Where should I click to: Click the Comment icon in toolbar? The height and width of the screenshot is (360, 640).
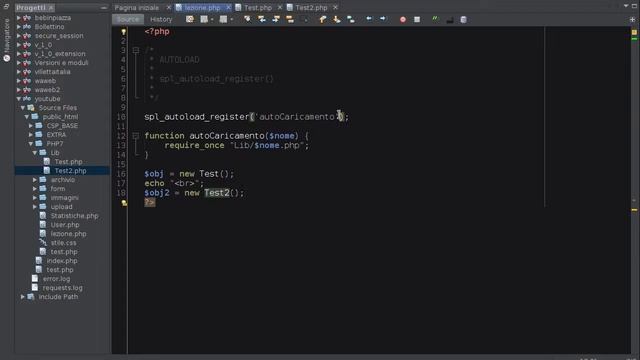point(449,20)
